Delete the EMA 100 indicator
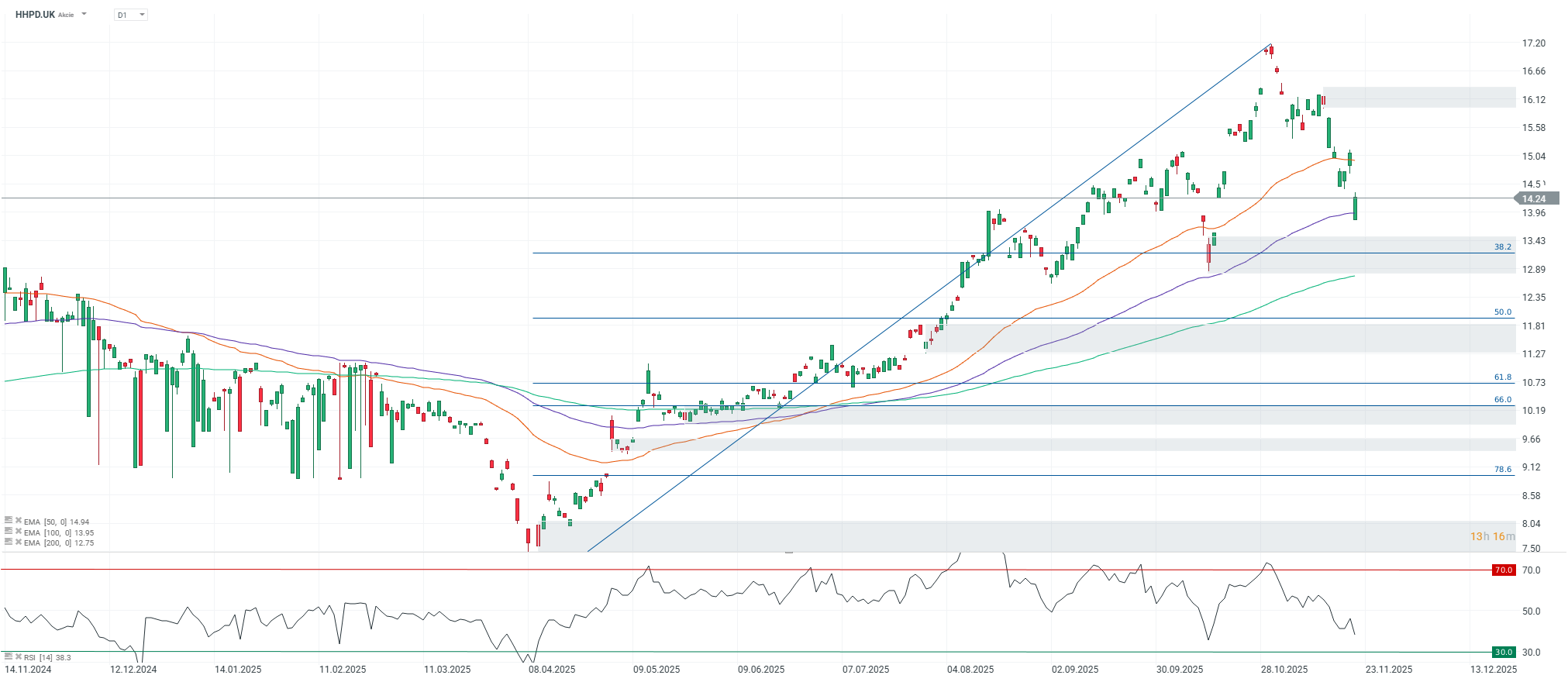The width and height of the screenshot is (1568, 682). tap(18, 532)
